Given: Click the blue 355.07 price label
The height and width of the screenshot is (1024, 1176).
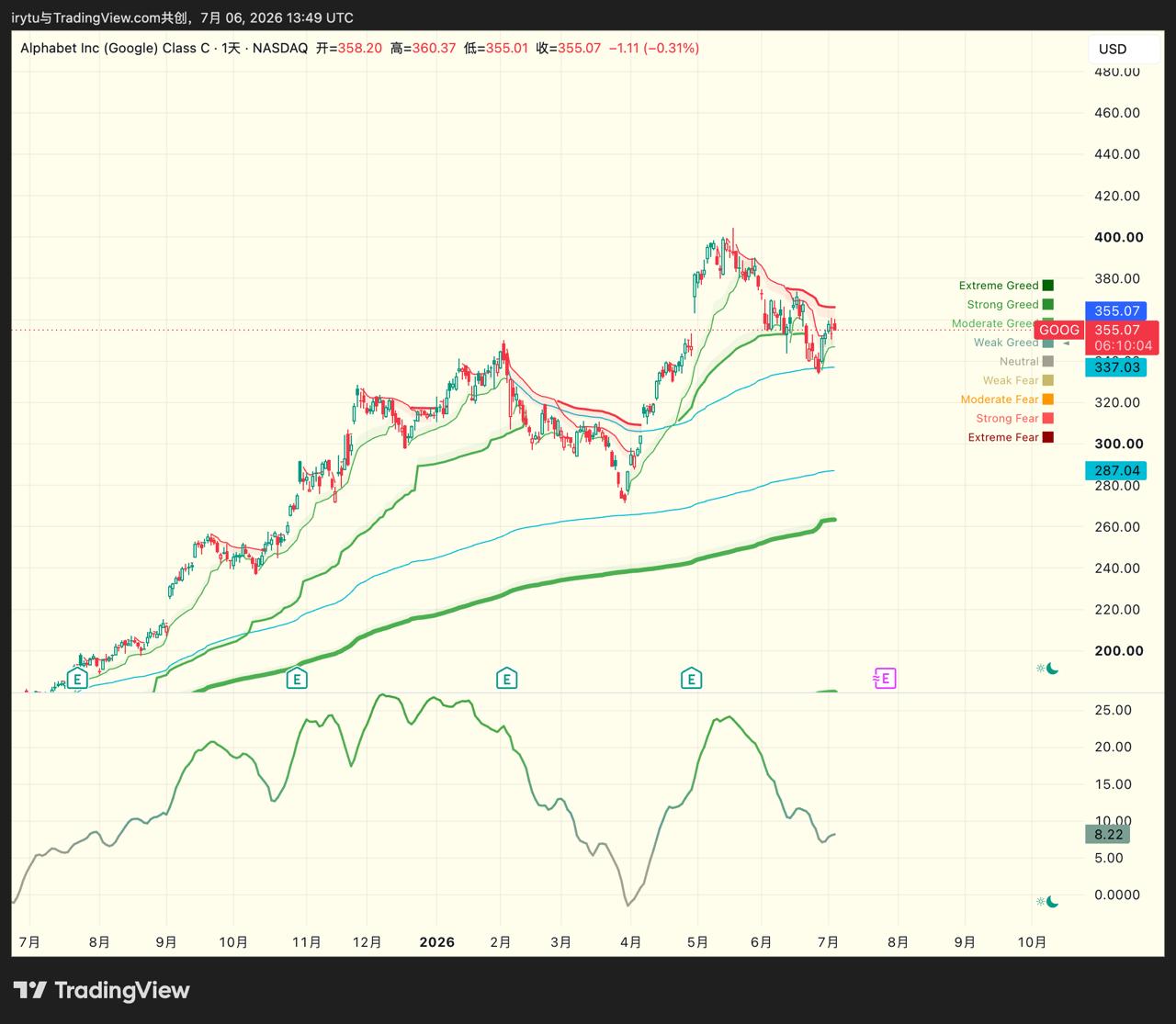Looking at the screenshot, I should point(1116,311).
